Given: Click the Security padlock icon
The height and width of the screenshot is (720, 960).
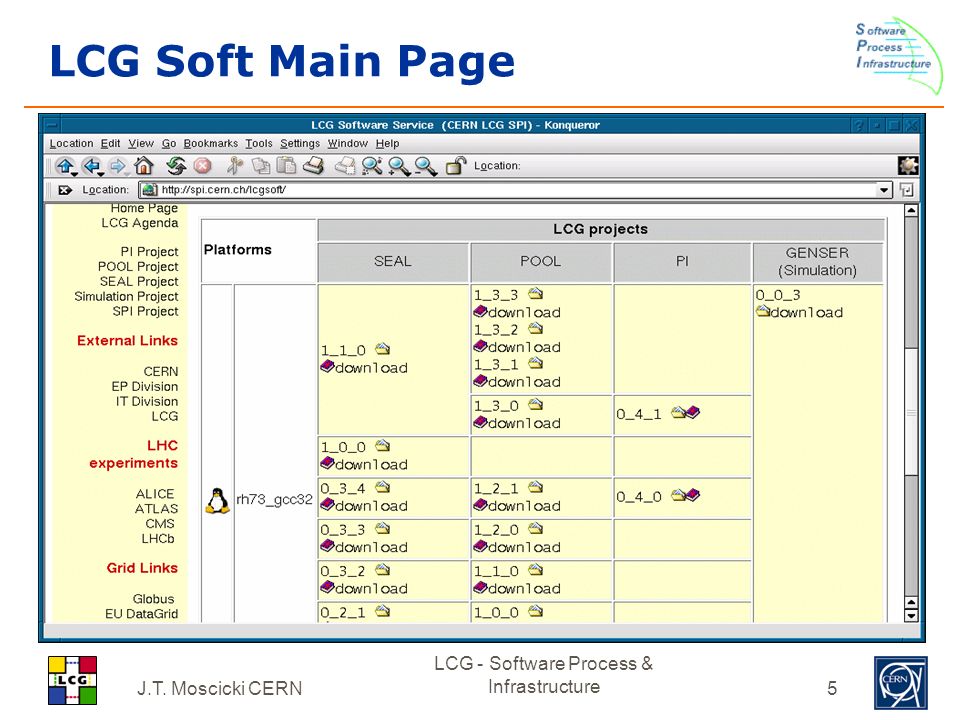Looking at the screenshot, I should point(456,165).
